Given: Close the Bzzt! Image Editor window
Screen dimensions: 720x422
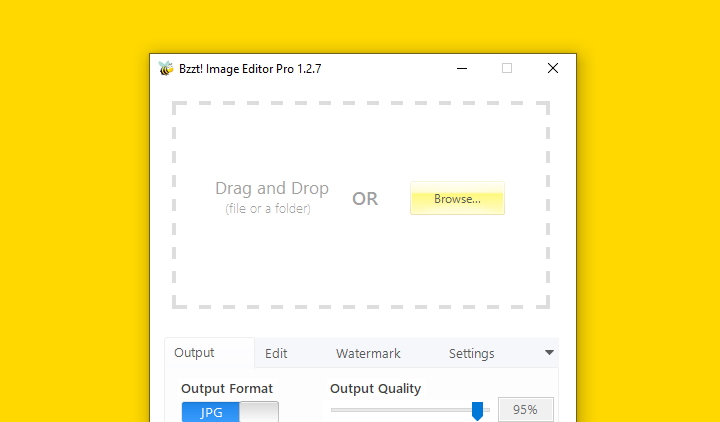Looking at the screenshot, I should coord(553,68).
